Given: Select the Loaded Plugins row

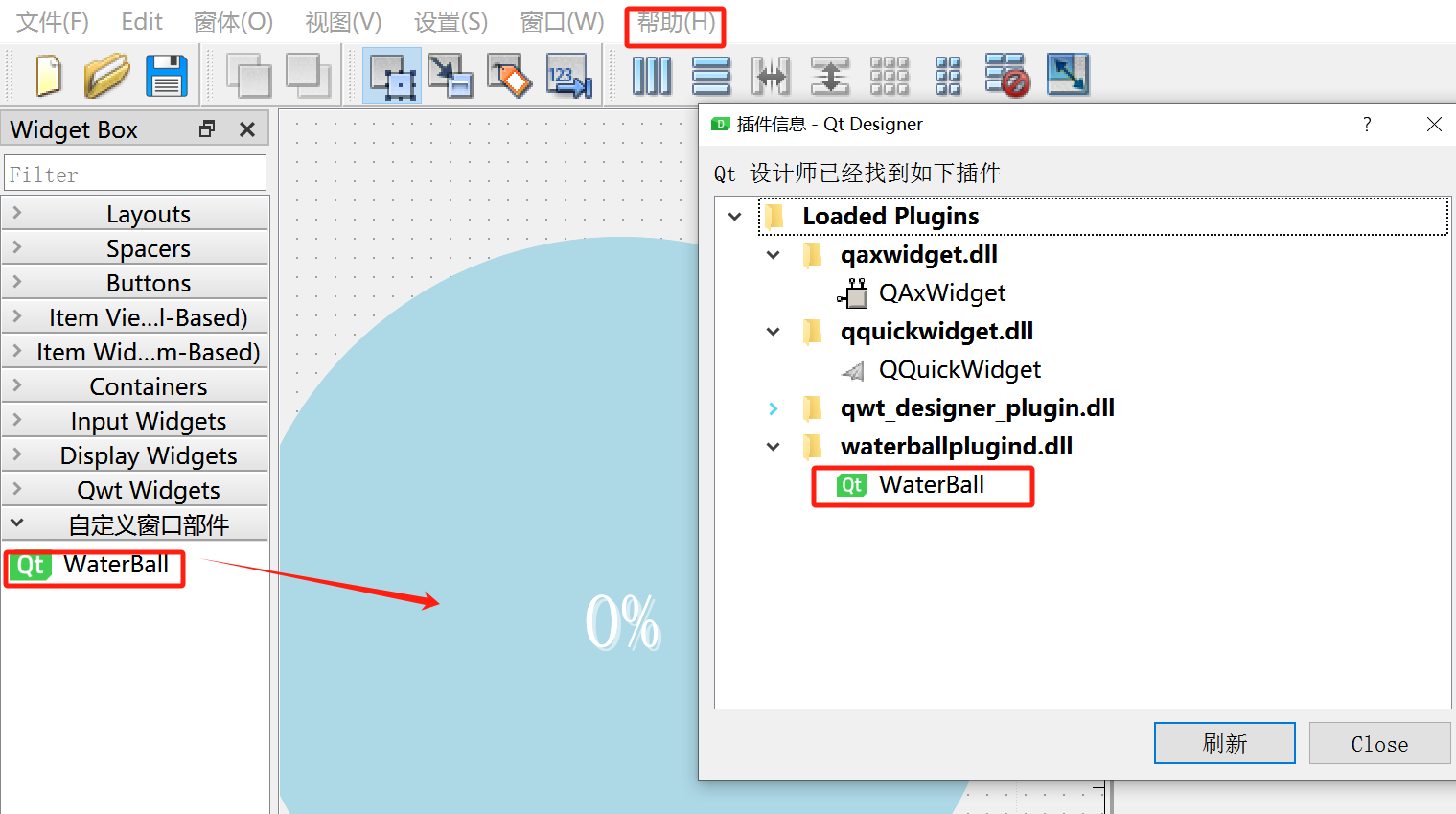Looking at the screenshot, I should click(1103, 217).
